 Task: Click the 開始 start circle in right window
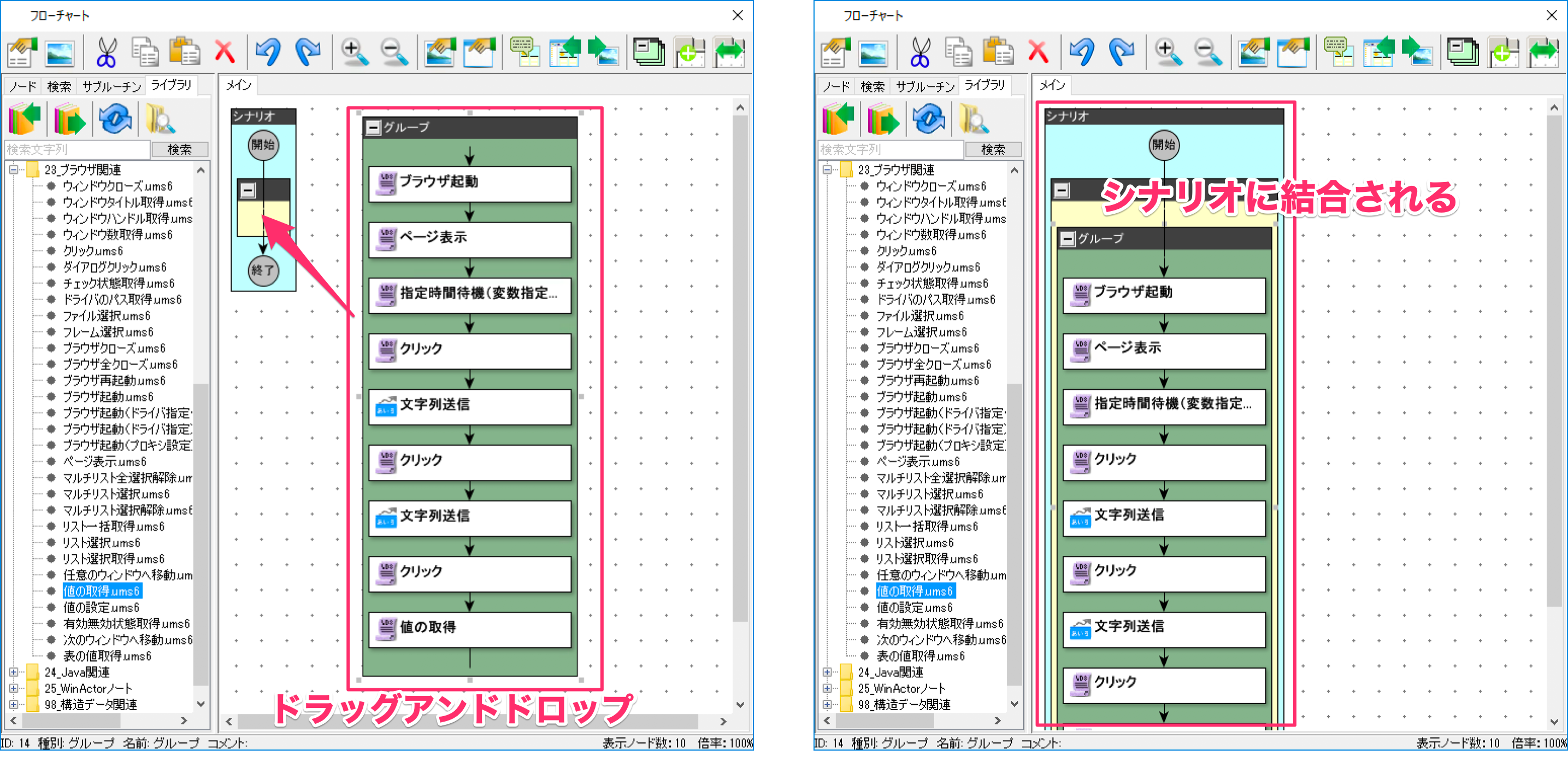1164,145
